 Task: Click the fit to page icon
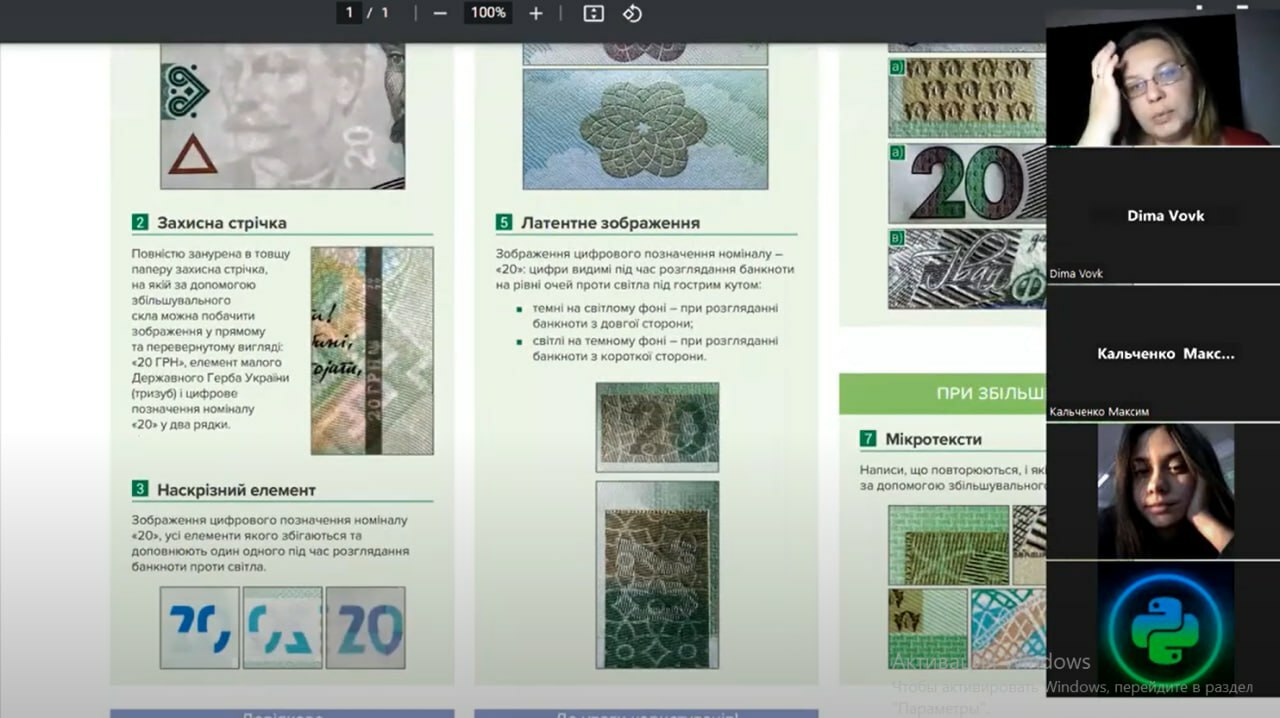[x=594, y=13]
